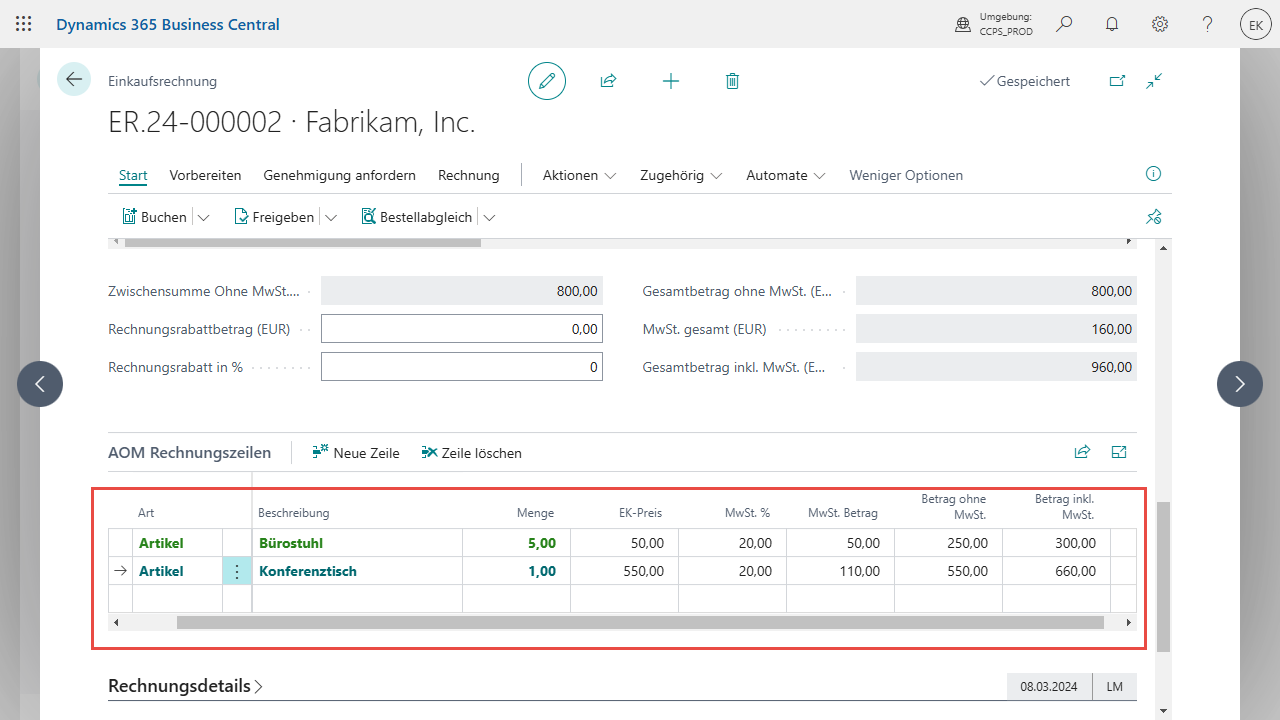This screenshot has height=720, width=1280.
Task: Click the page vertical scrollbar thumb
Action: [1163, 577]
